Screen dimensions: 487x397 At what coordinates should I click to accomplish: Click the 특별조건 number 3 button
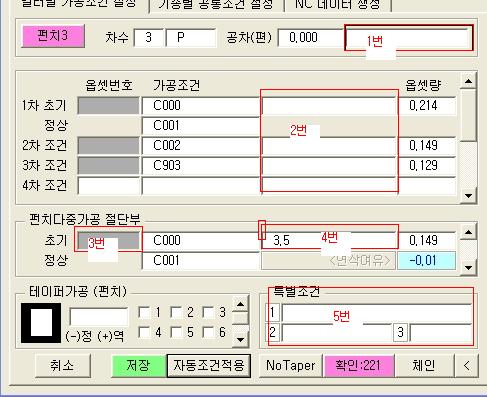[401, 332]
